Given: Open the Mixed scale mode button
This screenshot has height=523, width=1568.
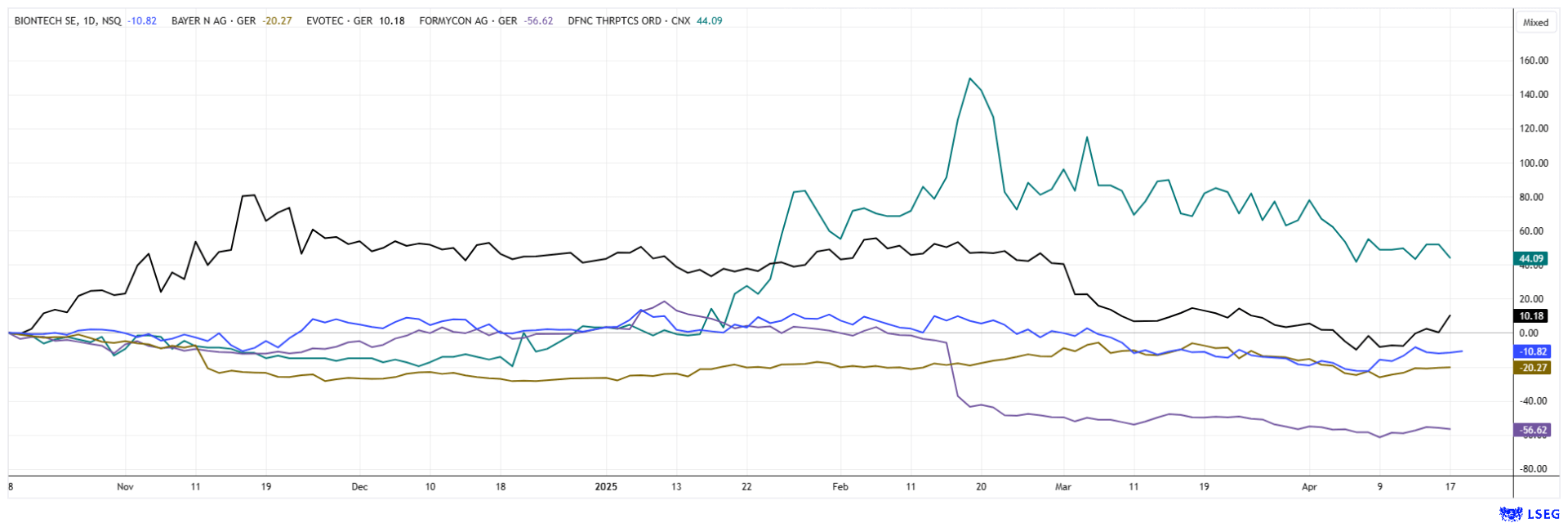Looking at the screenshot, I should [1535, 22].
